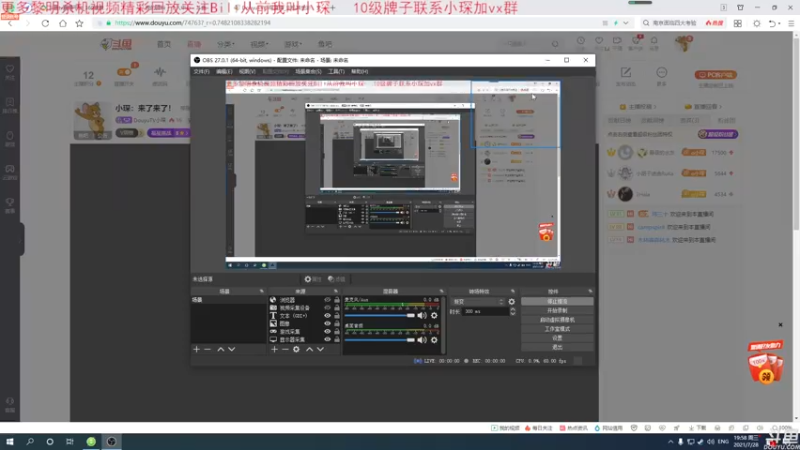Mute the microphone speaker icon in the mixer
800x450 pixels.
[422, 315]
